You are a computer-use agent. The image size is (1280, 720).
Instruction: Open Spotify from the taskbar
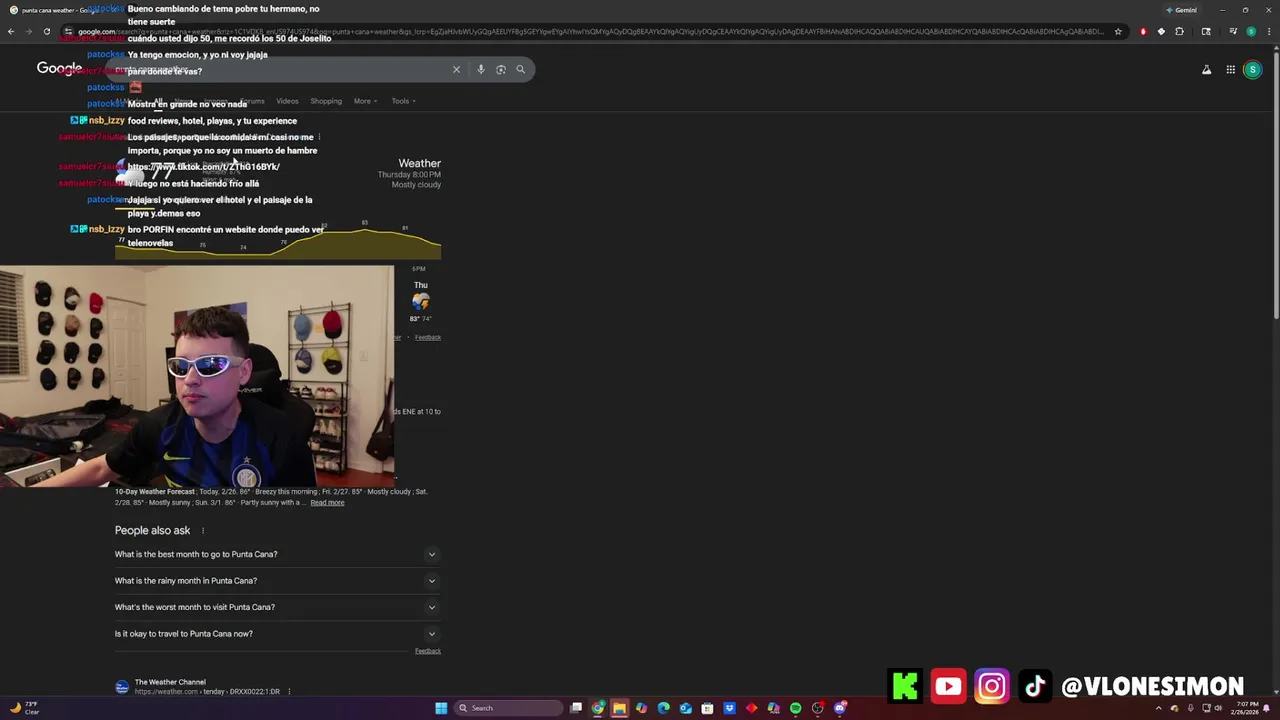795,708
